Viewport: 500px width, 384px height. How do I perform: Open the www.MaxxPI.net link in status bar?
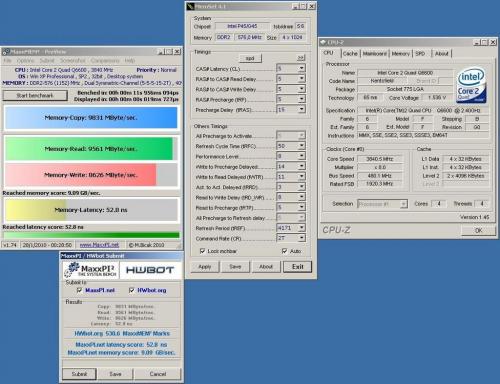(99, 245)
